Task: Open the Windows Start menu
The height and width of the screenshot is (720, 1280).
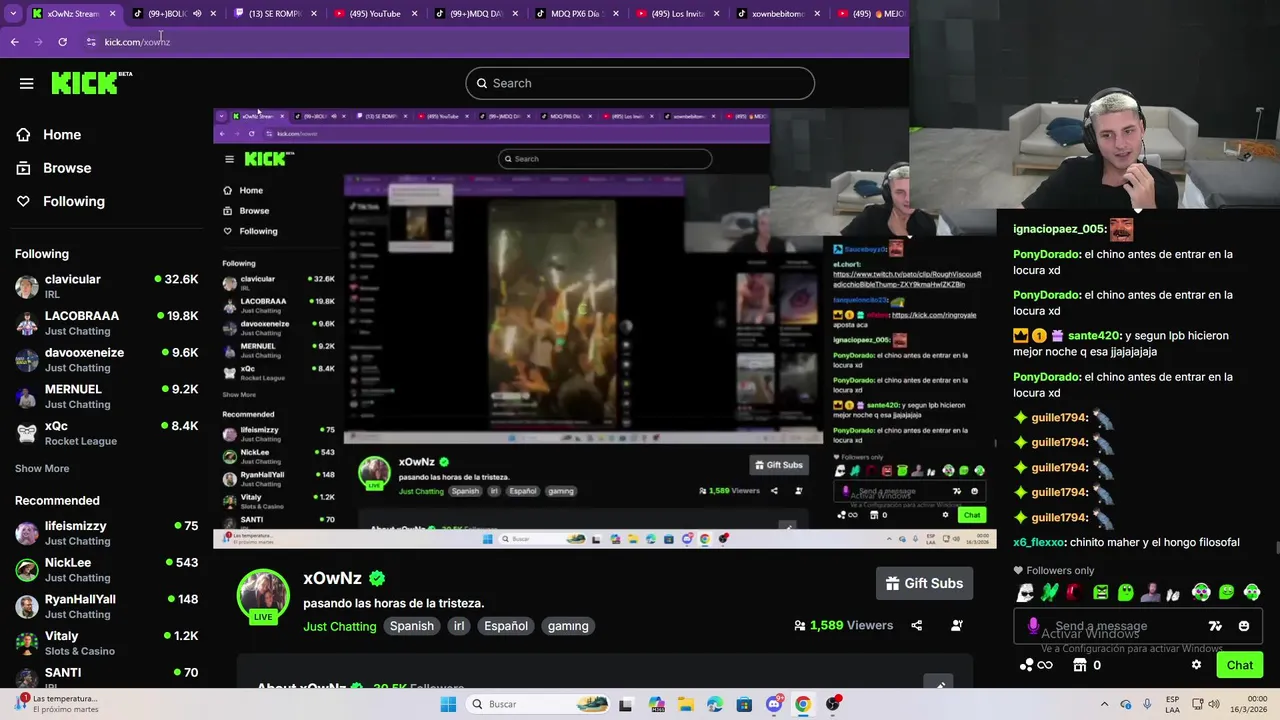Action: point(448,704)
